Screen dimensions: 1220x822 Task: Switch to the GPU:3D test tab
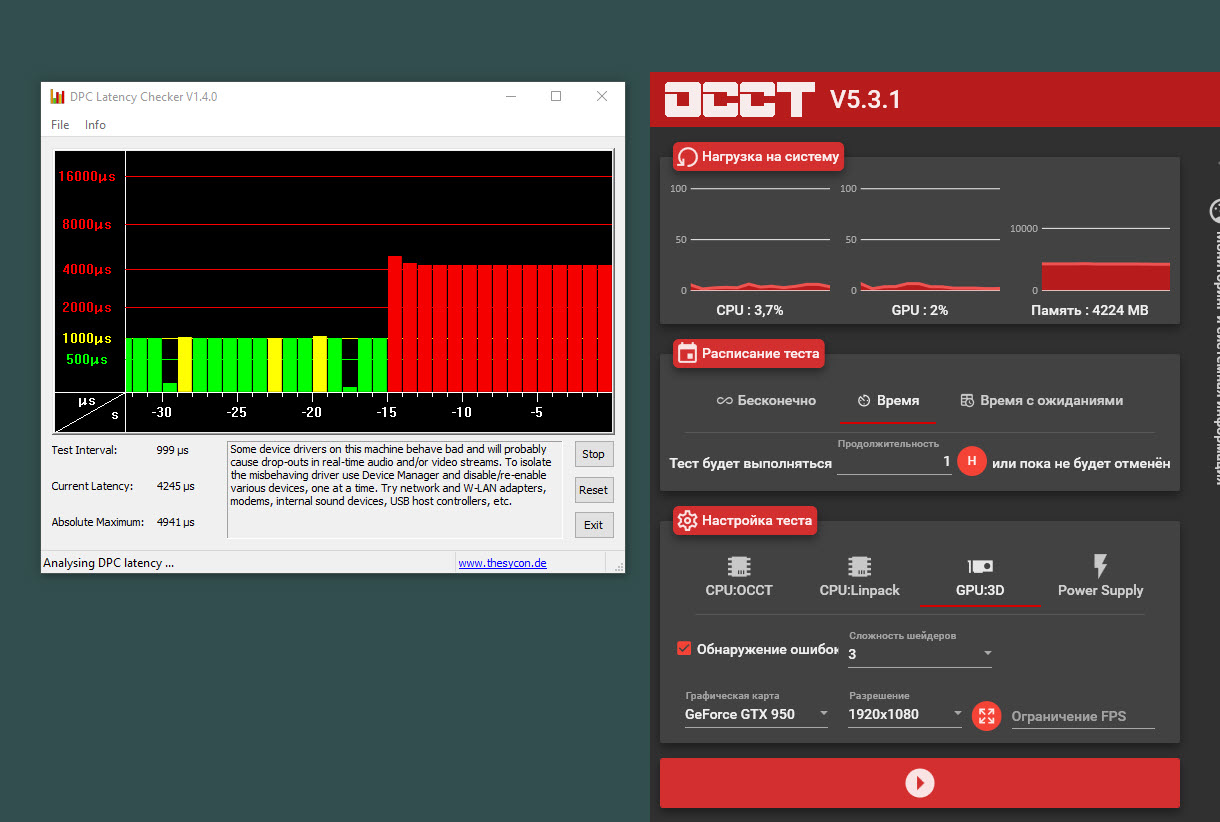[x=980, y=578]
